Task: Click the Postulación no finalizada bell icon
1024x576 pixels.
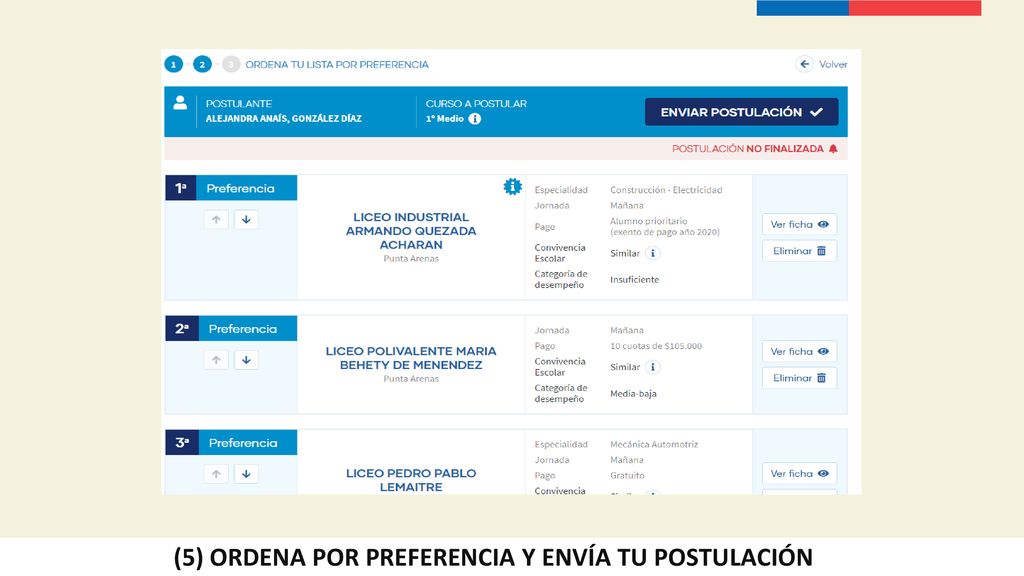Action: tap(833, 149)
